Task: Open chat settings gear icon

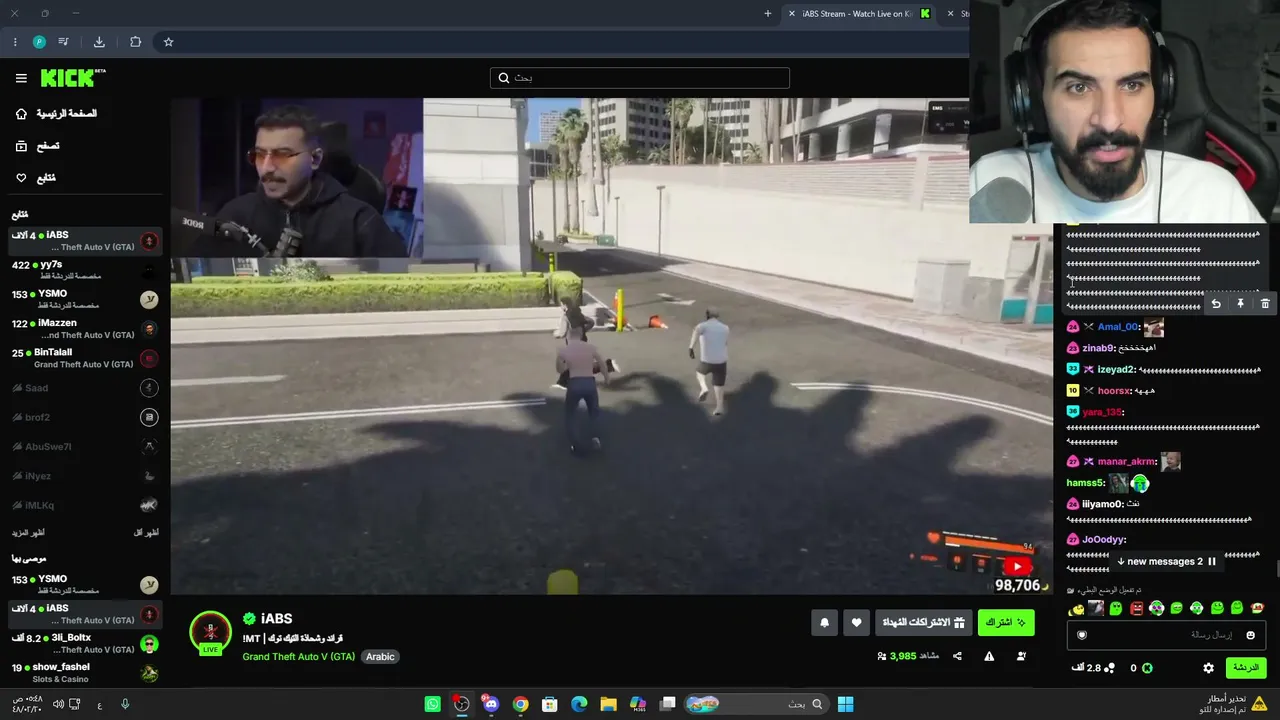Action: 1208,668
